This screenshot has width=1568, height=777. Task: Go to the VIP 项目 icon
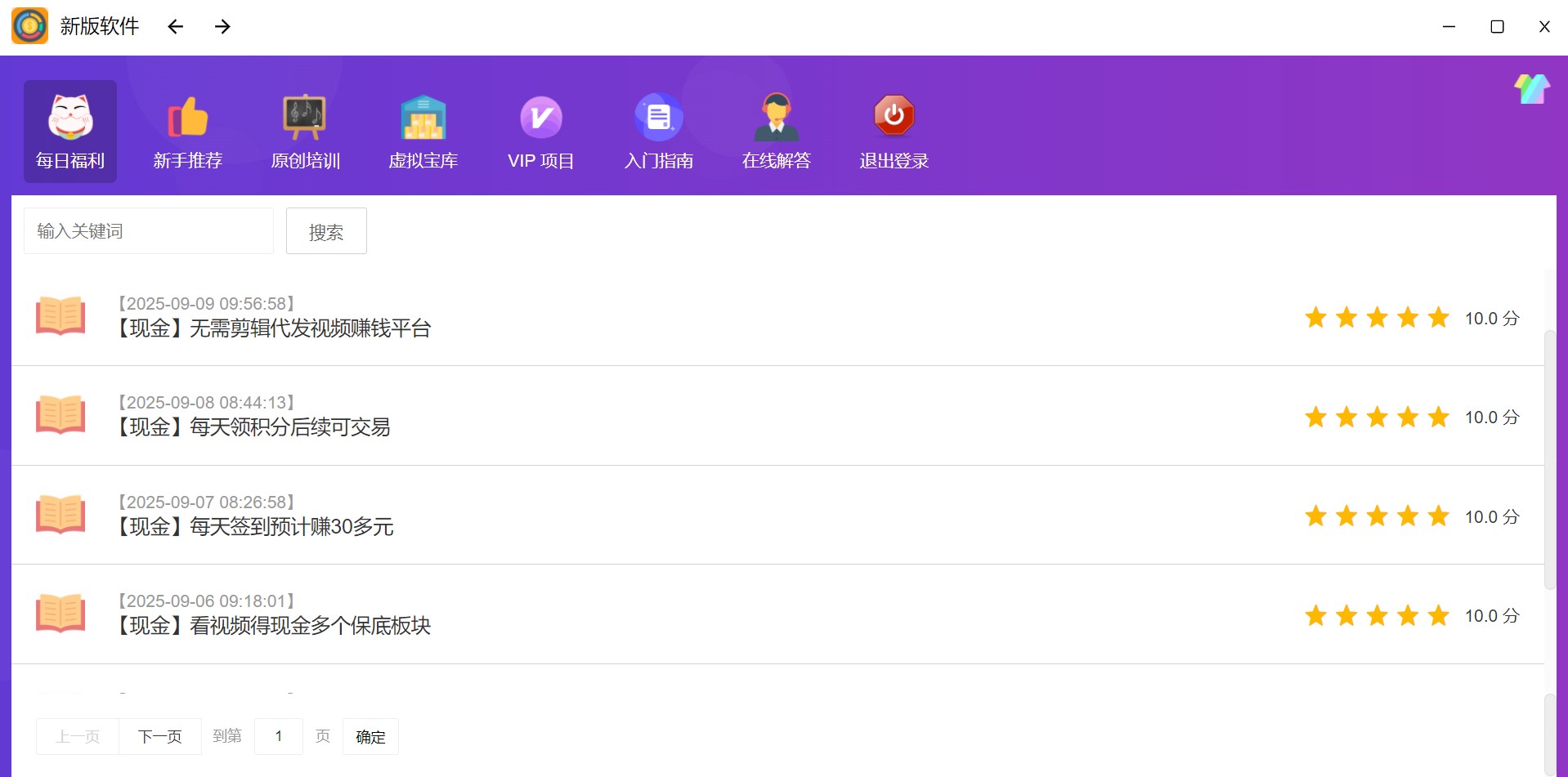pos(540,118)
